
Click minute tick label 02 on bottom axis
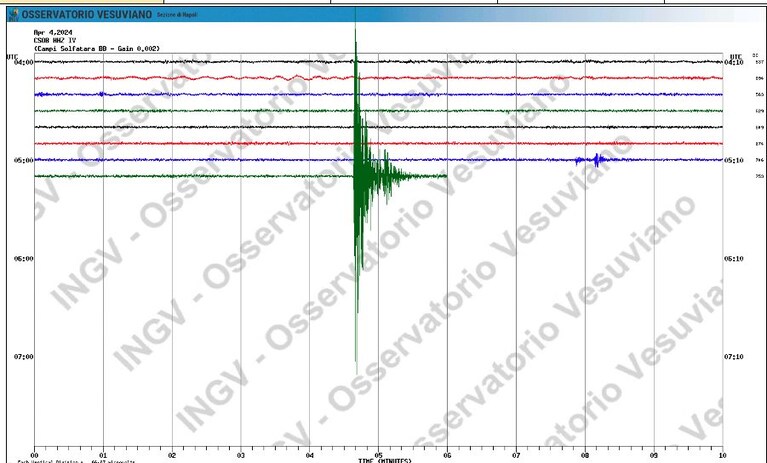pos(172,455)
